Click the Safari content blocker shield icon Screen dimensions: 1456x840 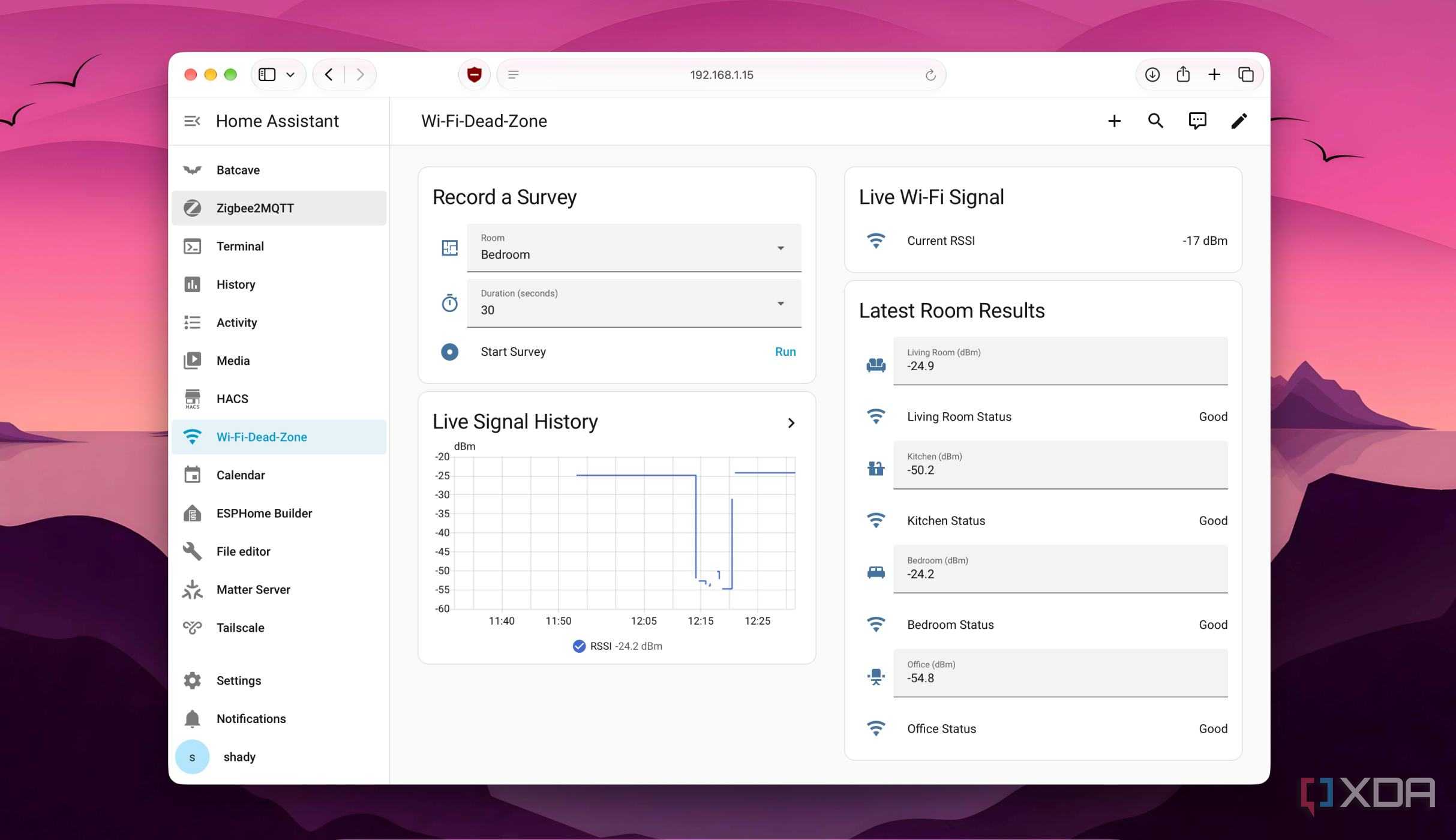pos(475,75)
